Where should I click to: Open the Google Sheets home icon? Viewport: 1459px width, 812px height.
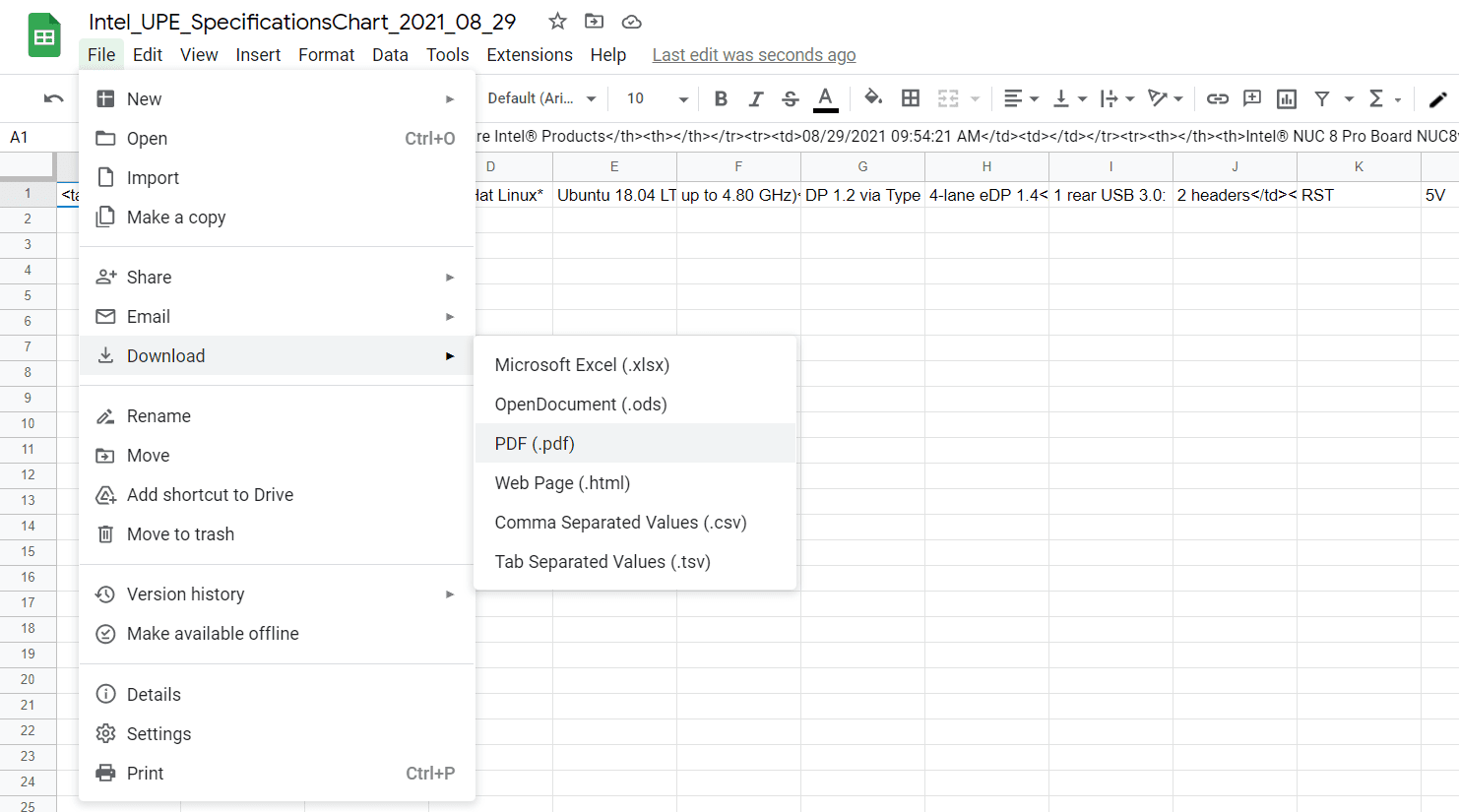coord(44,36)
